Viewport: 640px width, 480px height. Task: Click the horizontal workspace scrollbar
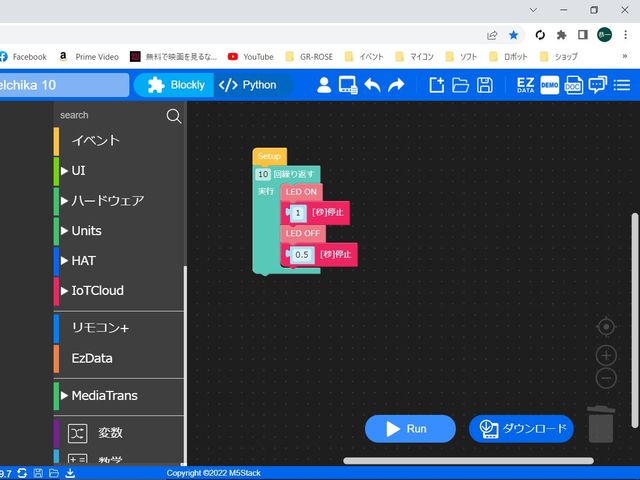pyautogui.click(x=468, y=461)
